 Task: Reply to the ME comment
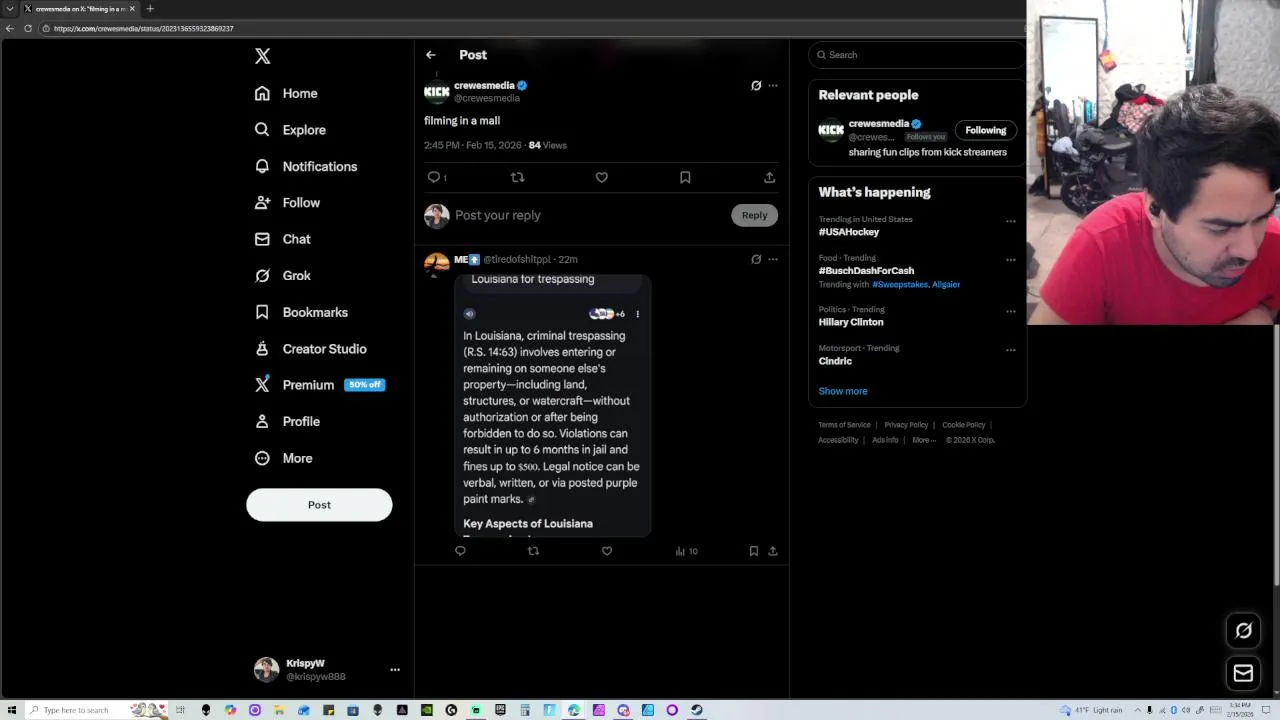(x=460, y=551)
